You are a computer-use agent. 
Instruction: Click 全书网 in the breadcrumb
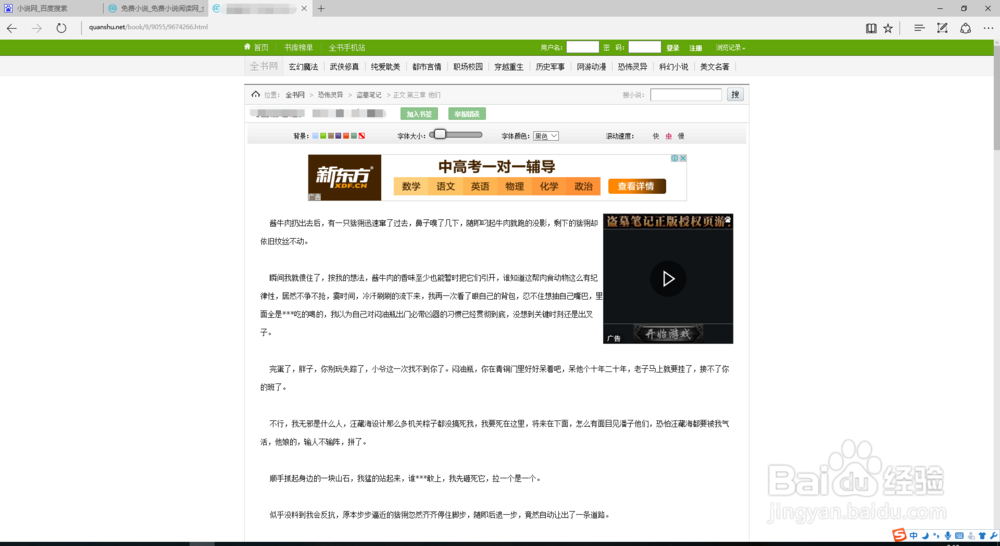(x=295, y=95)
